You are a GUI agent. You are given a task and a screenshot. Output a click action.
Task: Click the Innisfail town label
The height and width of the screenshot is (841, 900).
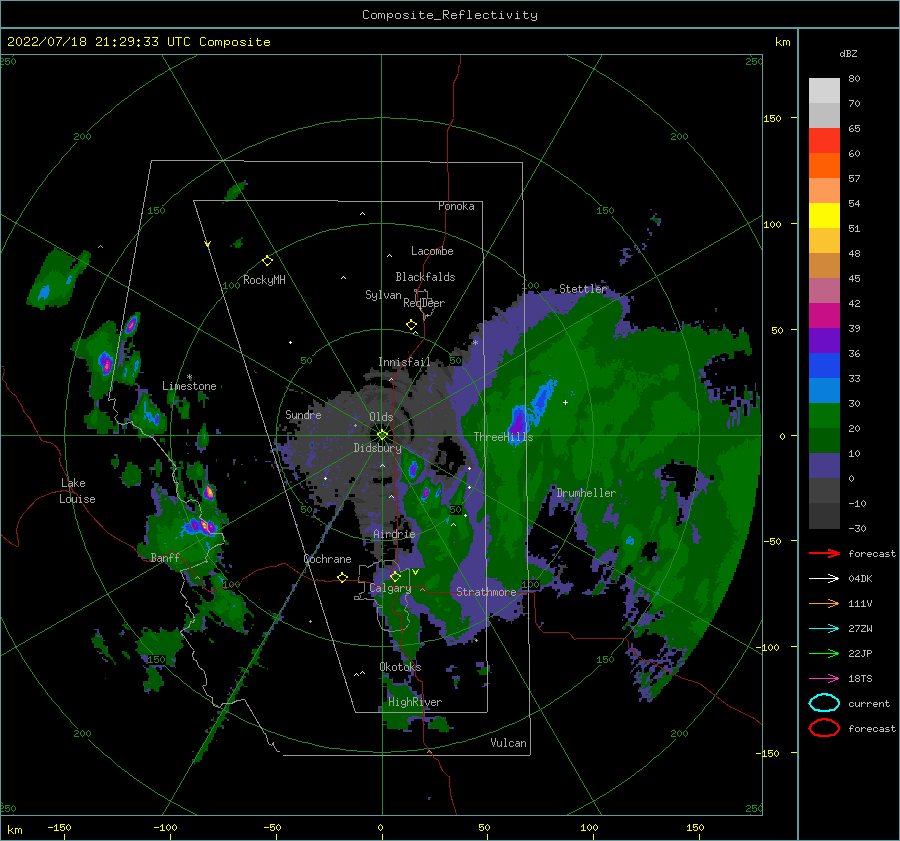tap(404, 362)
